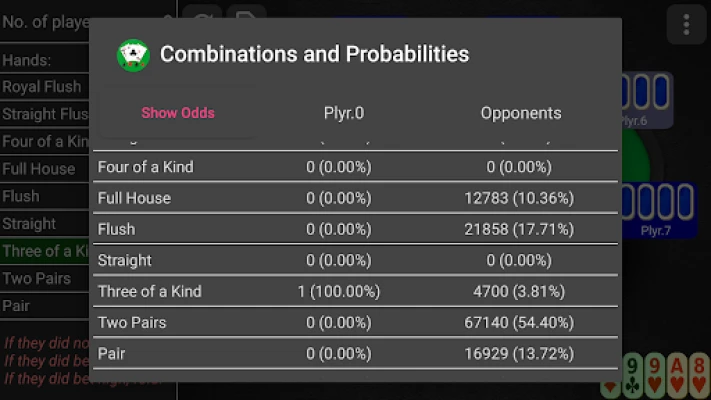Click the Opponents Flush value 21858 (17.71%)
This screenshot has height=400, width=711.
(x=521, y=229)
